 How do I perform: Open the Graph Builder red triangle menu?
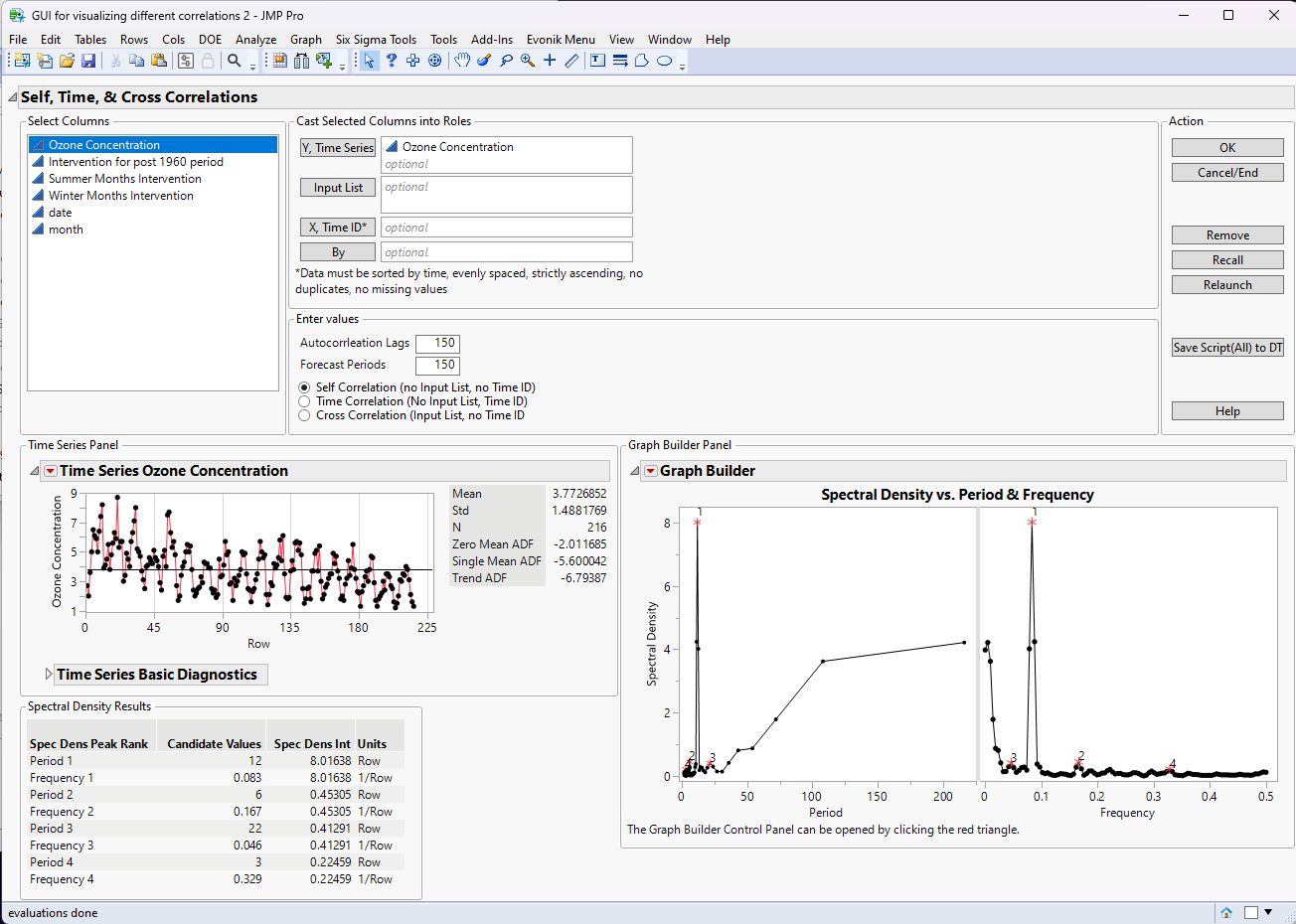pos(651,471)
